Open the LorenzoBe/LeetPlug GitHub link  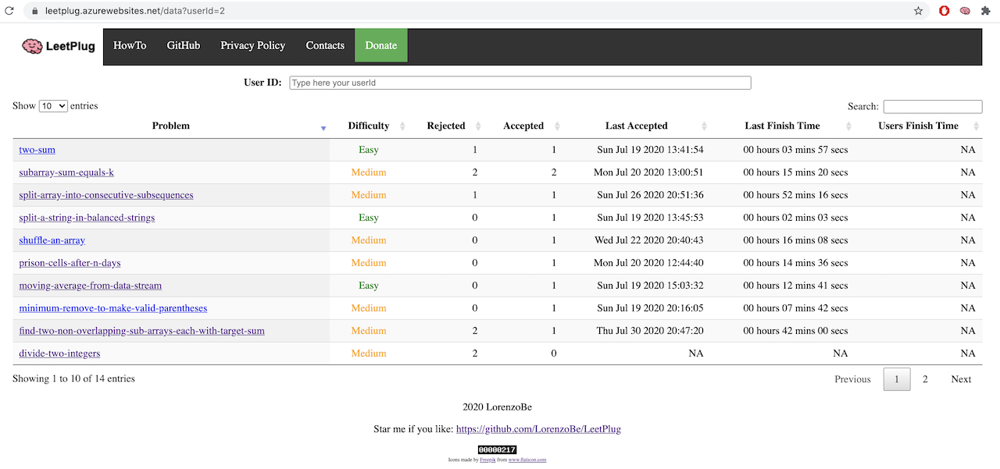click(x=539, y=429)
